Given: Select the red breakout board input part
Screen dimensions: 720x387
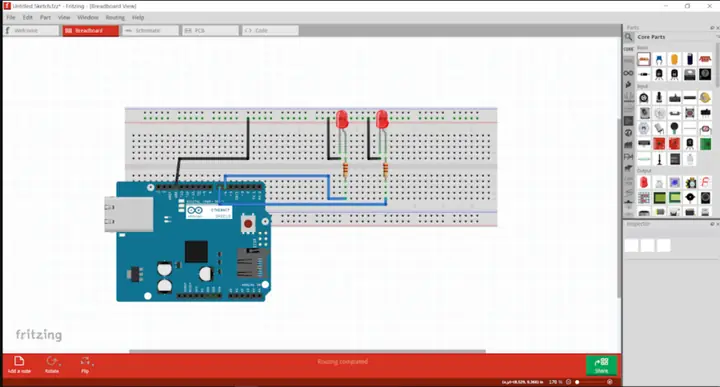Looking at the screenshot, I should (x=659, y=144).
